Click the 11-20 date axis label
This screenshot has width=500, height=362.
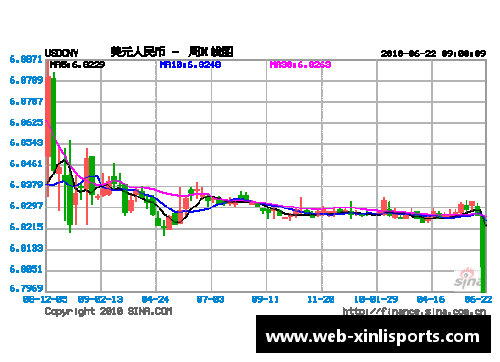click(x=320, y=299)
